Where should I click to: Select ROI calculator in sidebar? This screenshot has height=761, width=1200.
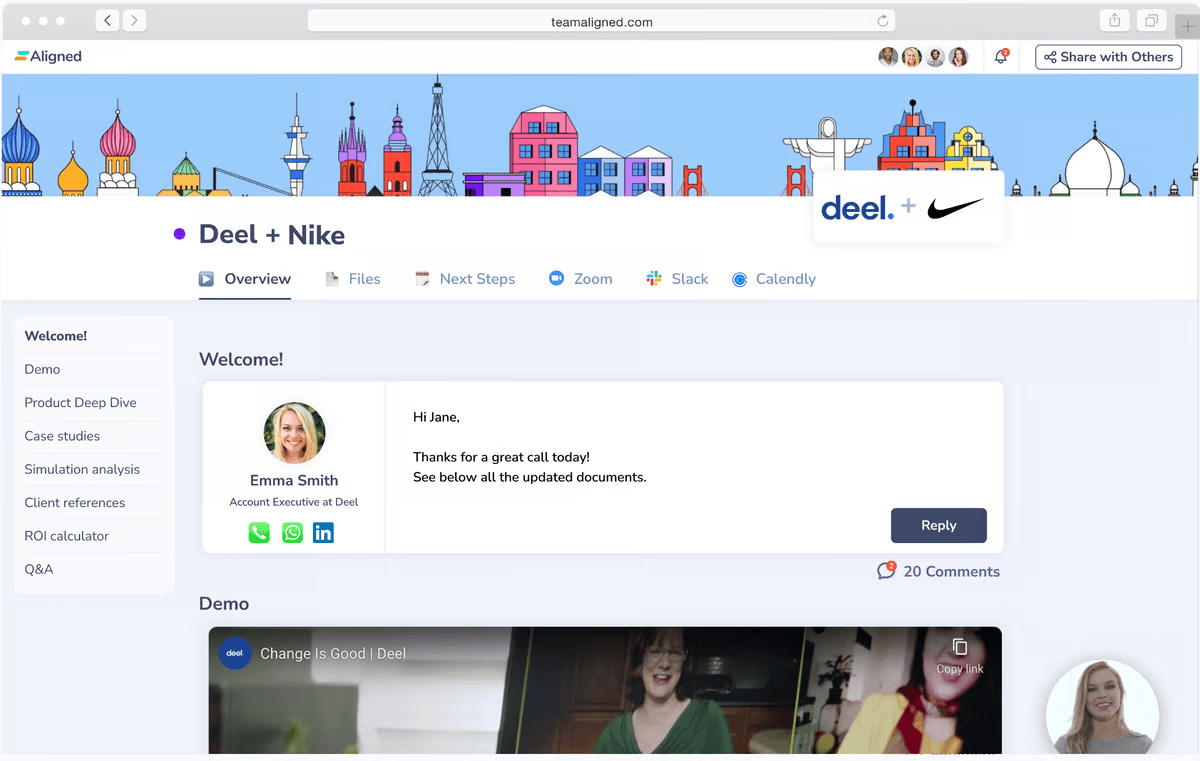67,536
